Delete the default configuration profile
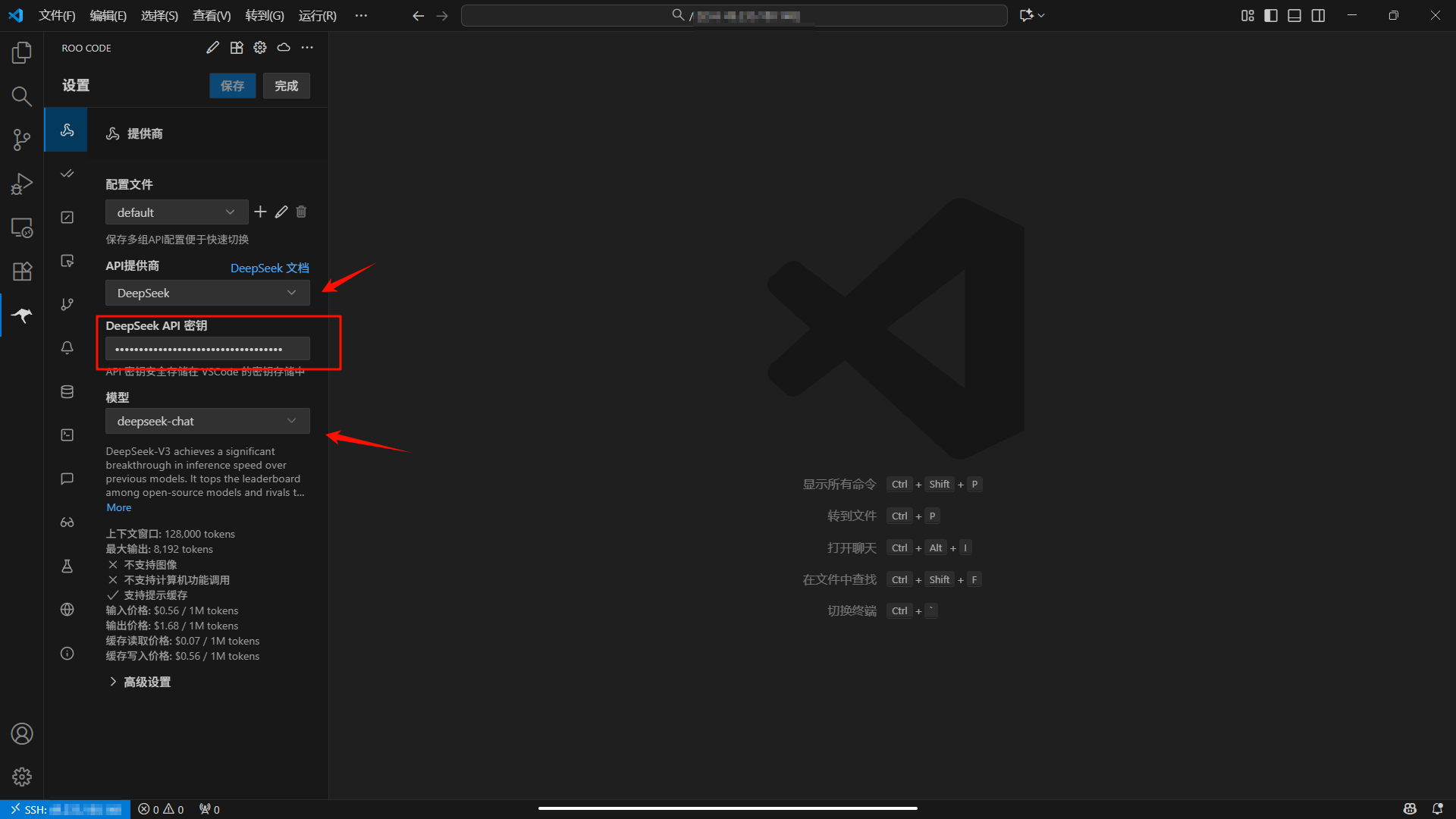Viewport: 1456px width, 819px height. click(301, 212)
